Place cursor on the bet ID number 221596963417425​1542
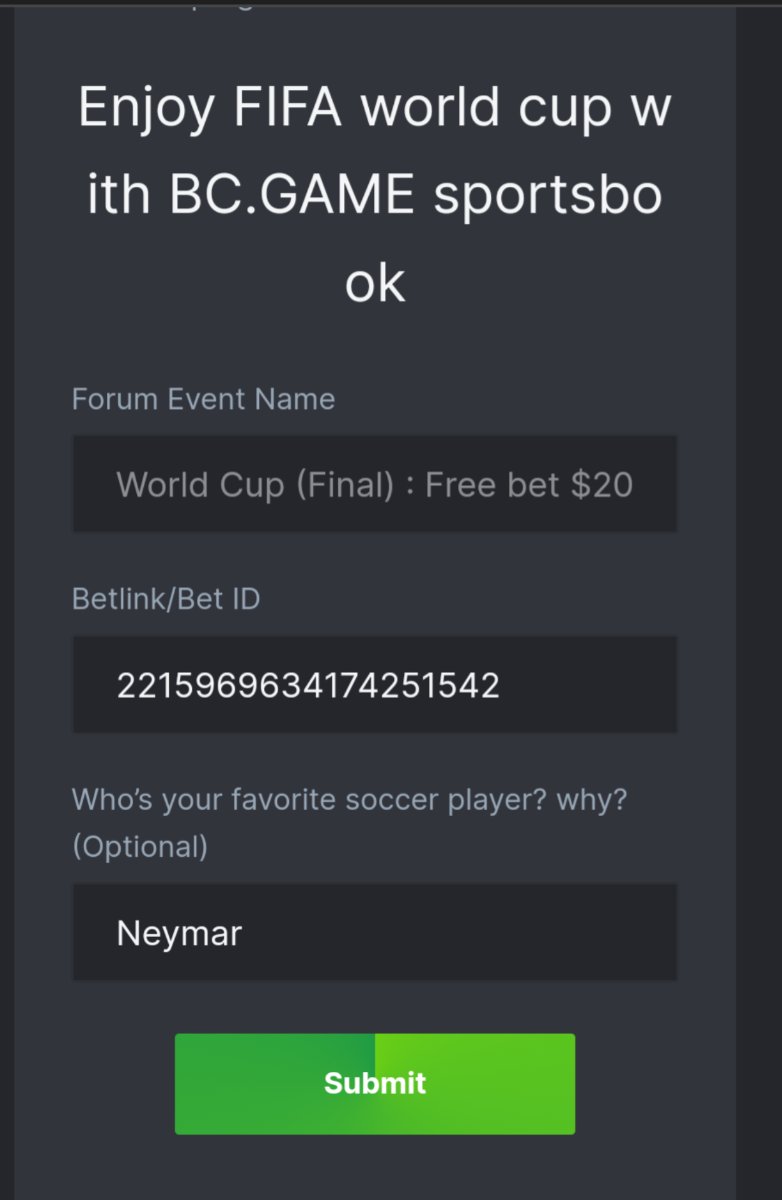The image size is (782, 1200). [x=308, y=686]
